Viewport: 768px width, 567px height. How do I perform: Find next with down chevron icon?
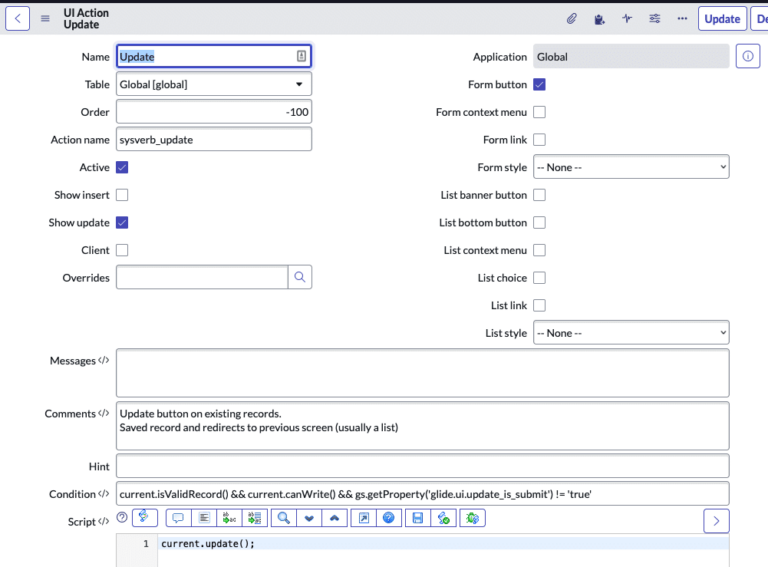tap(309, 518)
